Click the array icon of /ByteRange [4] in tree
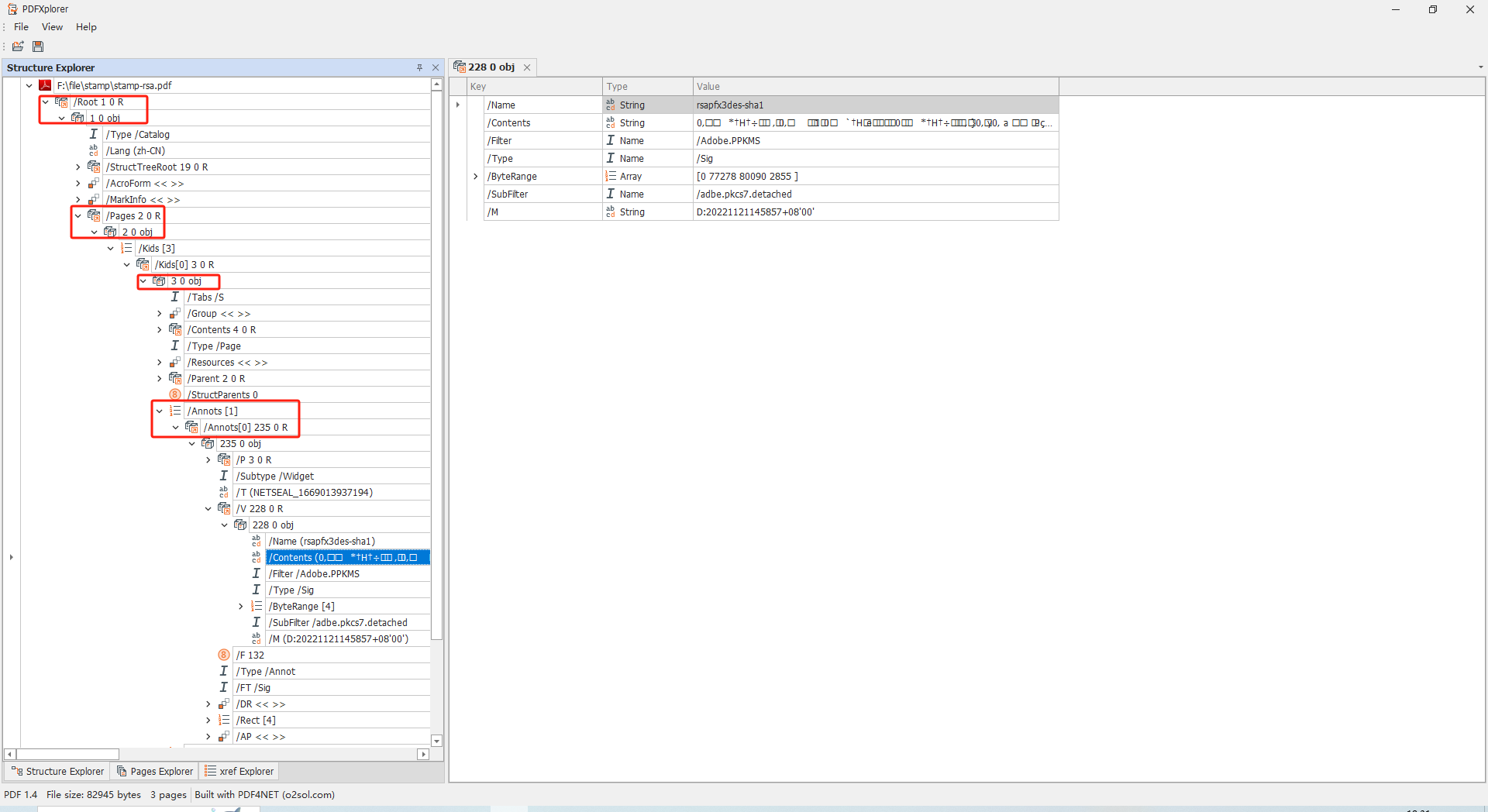This screenshot has width=1488, height=812. click(x=257, y=606)
